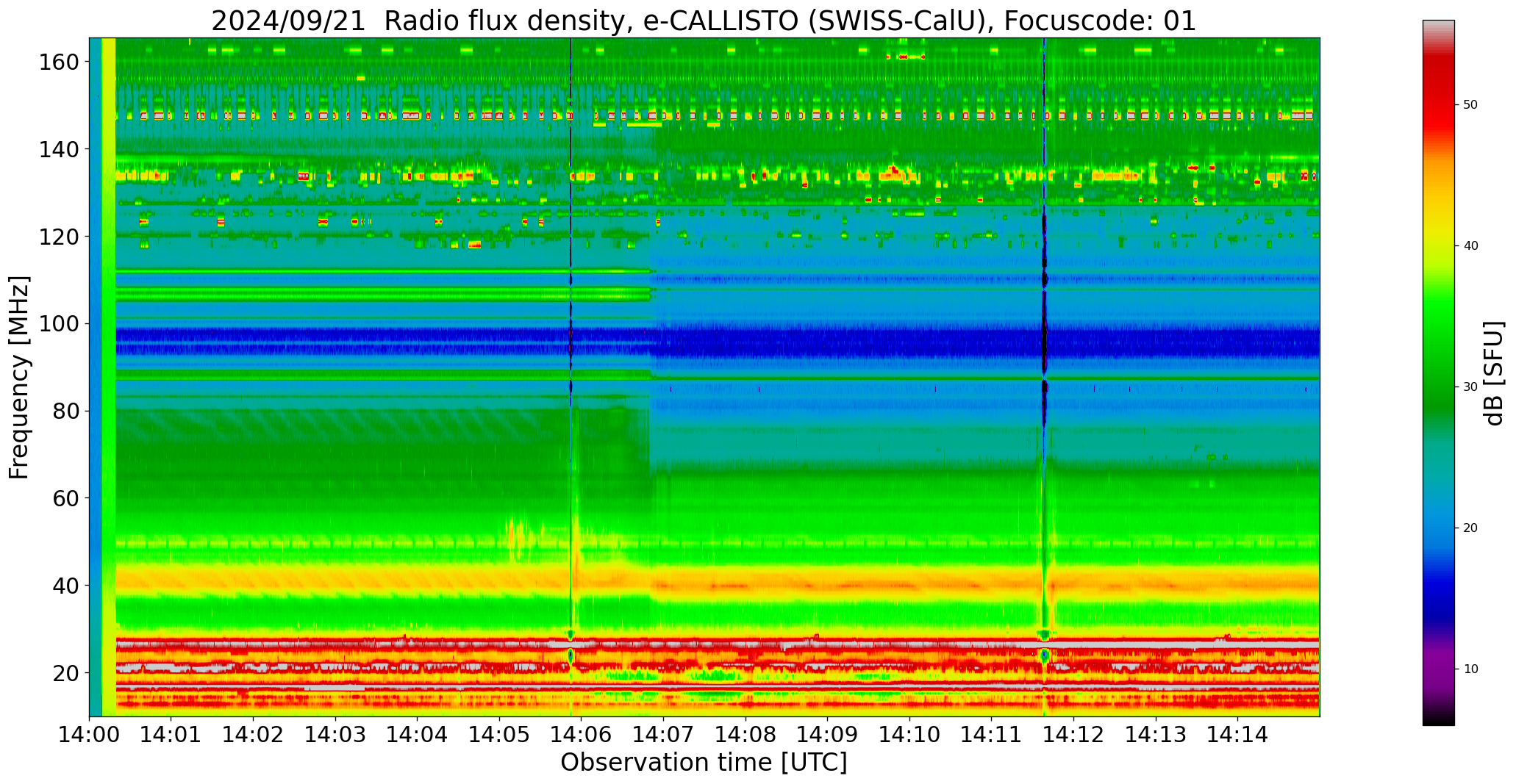The width and height of the screenshot is (1516, 784).
Task: Click the colorbar tick label 20
Action: click(x=1470, y=528)
